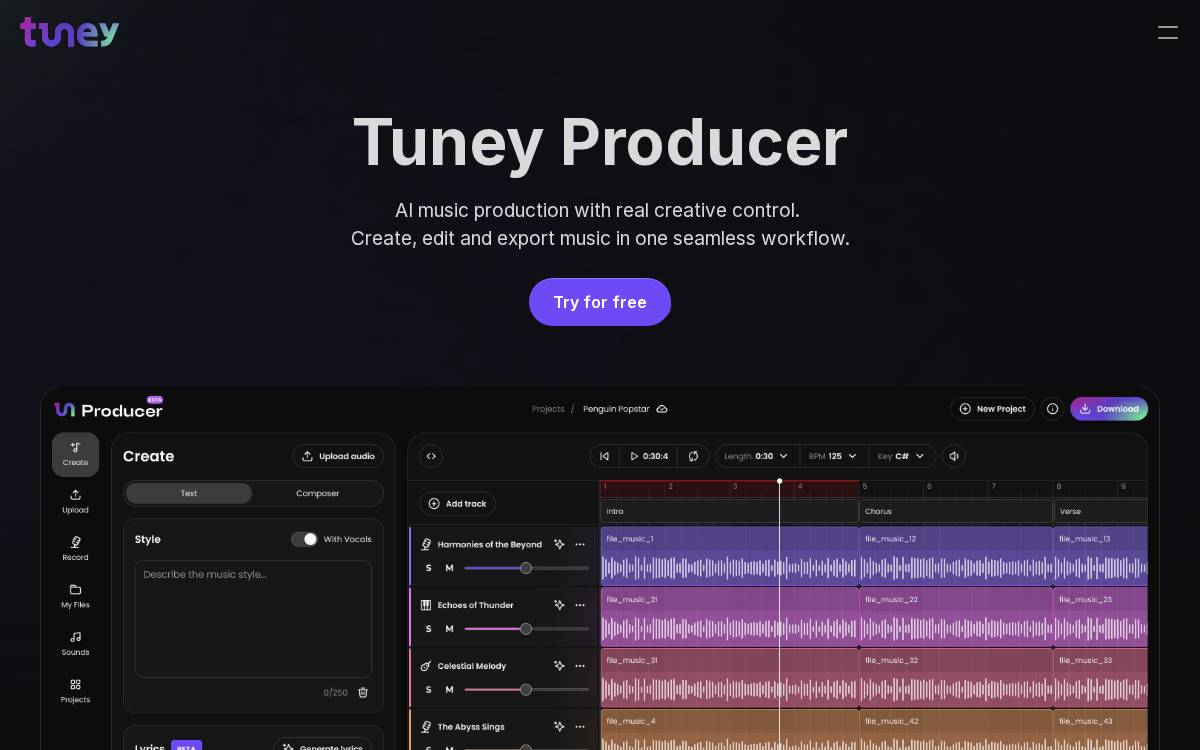Open more options for The Abyss Sings
Viewport: 1200px width, 750px height.
click(580, 727)
